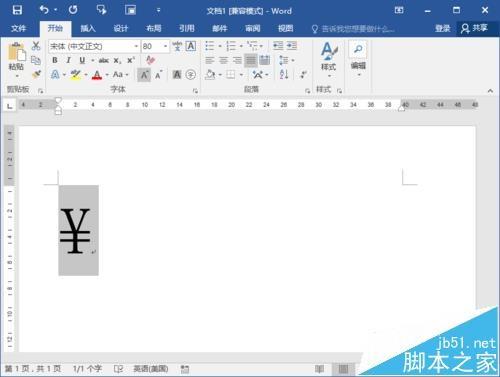Click the Tell Me search box
Viewport: 500px width, 377px height.
click(x=353, y=29)
